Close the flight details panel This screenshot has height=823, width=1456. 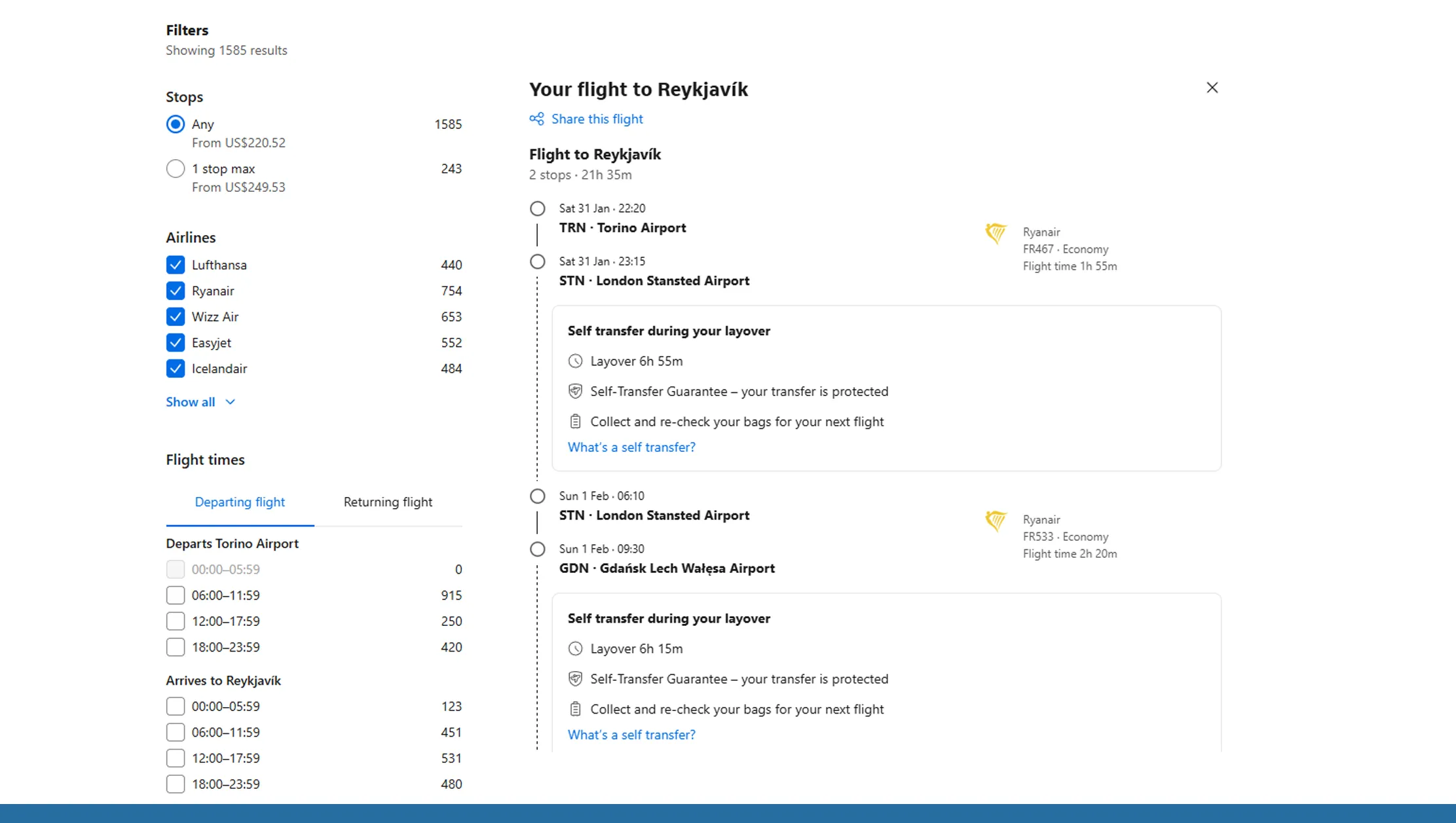[x=1212, y=88]
